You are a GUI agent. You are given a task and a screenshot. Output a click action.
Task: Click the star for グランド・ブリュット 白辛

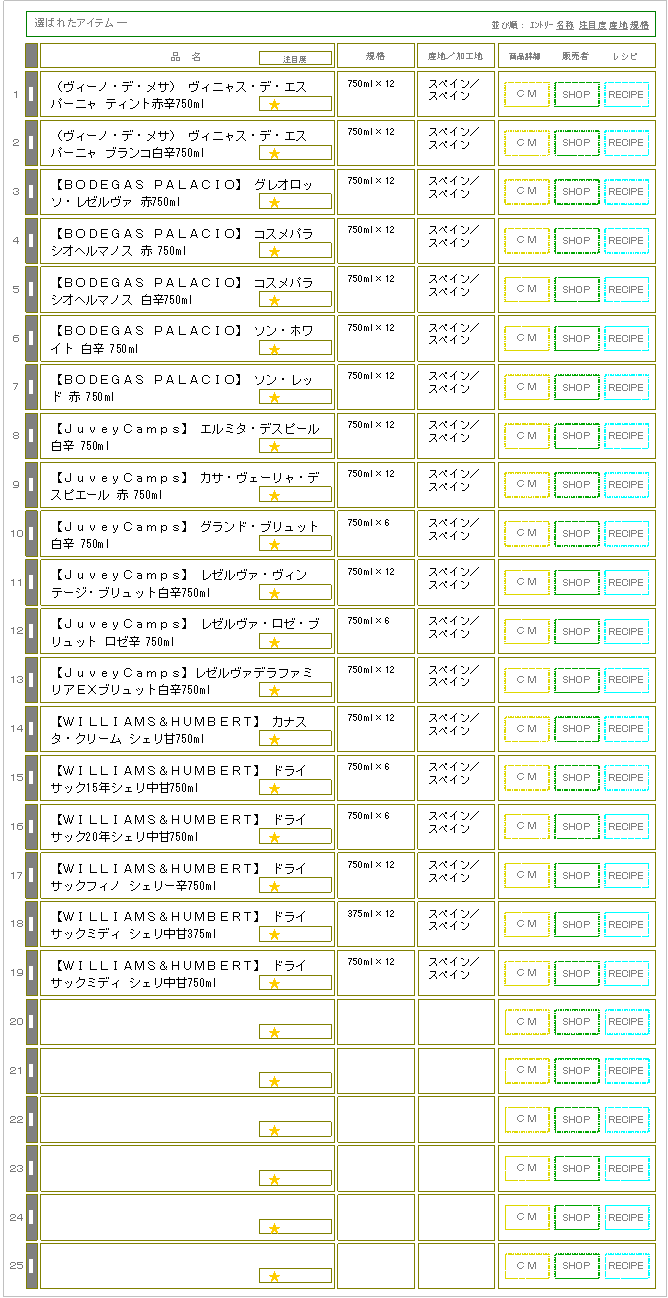coord(274,544)
